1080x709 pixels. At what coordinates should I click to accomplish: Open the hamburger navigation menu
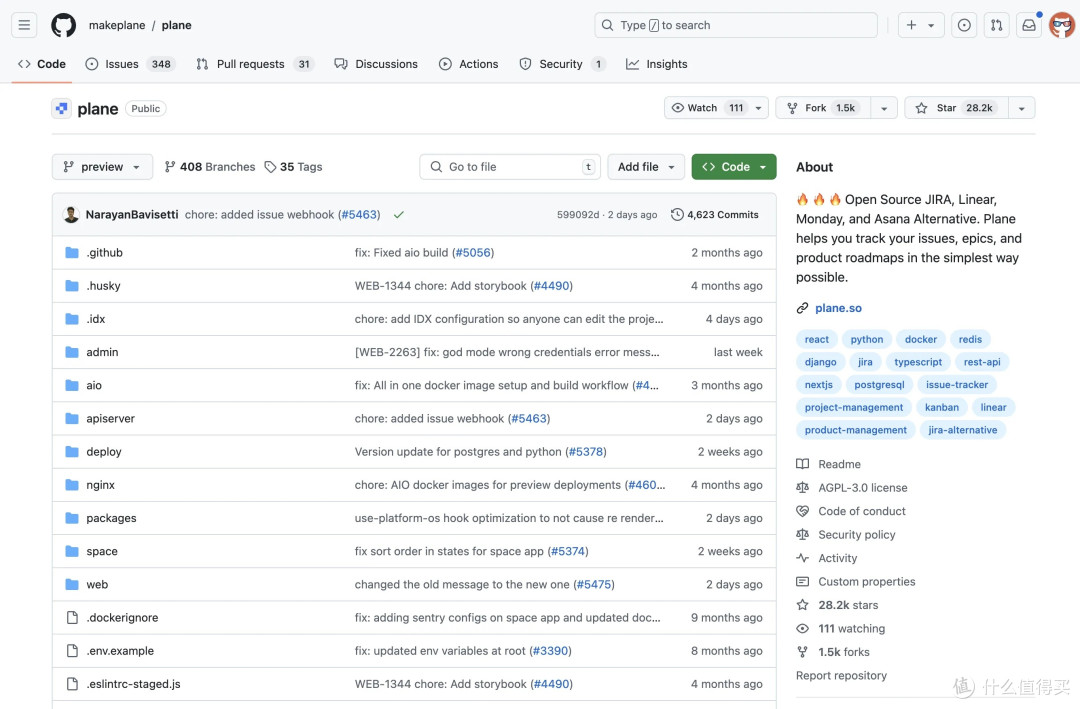coord(24,25)
